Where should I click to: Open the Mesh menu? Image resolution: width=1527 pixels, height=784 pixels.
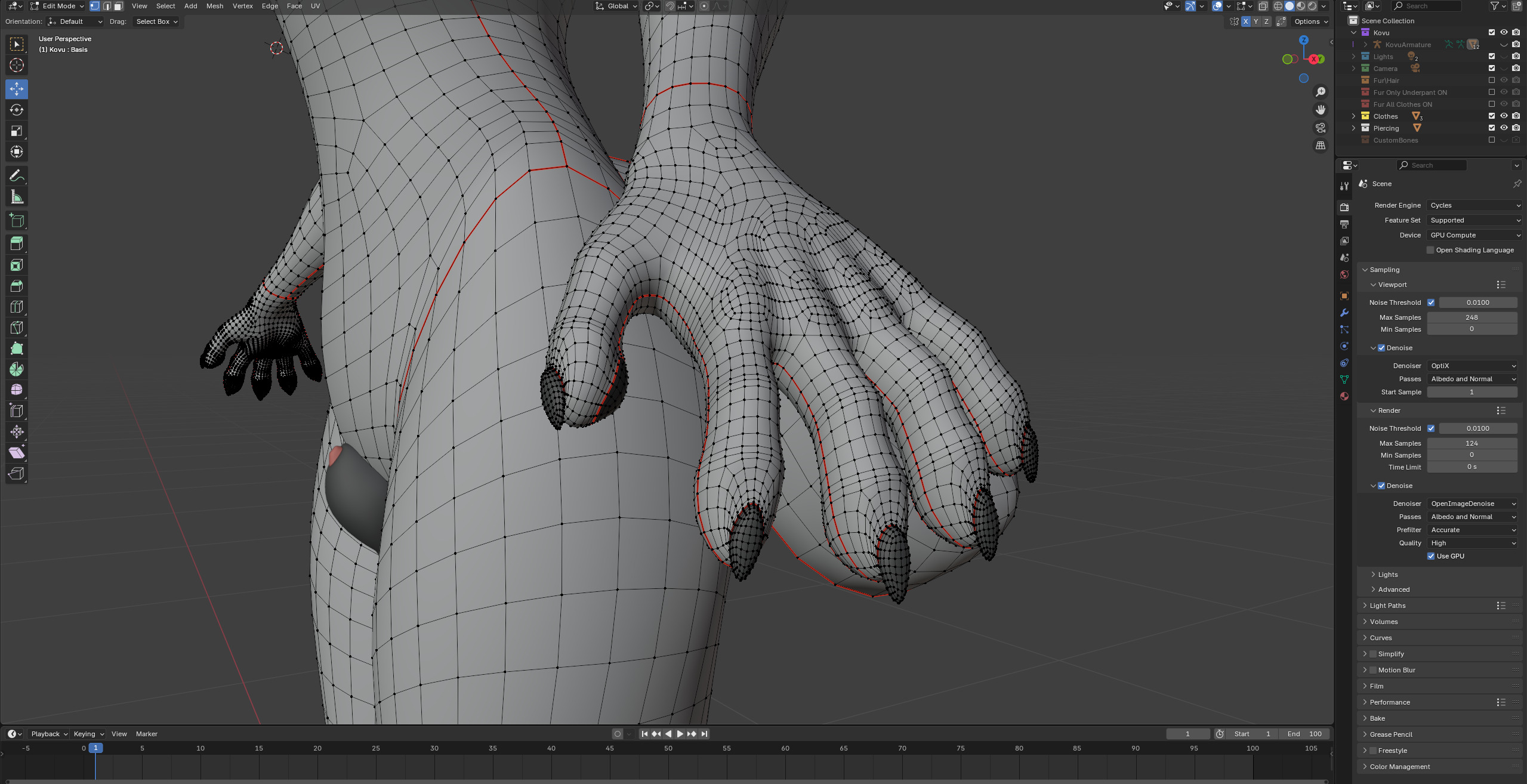tap(214, 6)
